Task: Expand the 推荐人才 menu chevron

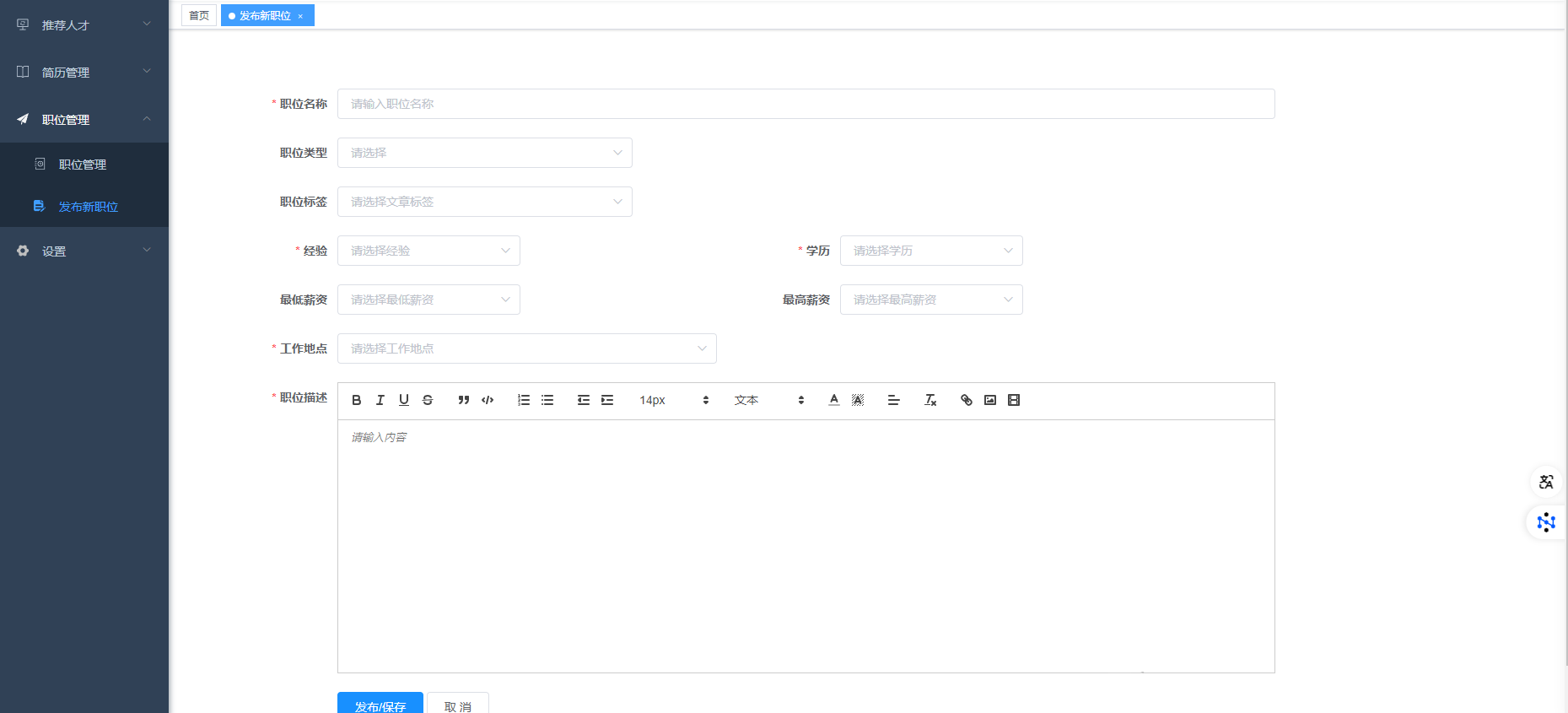Action: point(147,24)
